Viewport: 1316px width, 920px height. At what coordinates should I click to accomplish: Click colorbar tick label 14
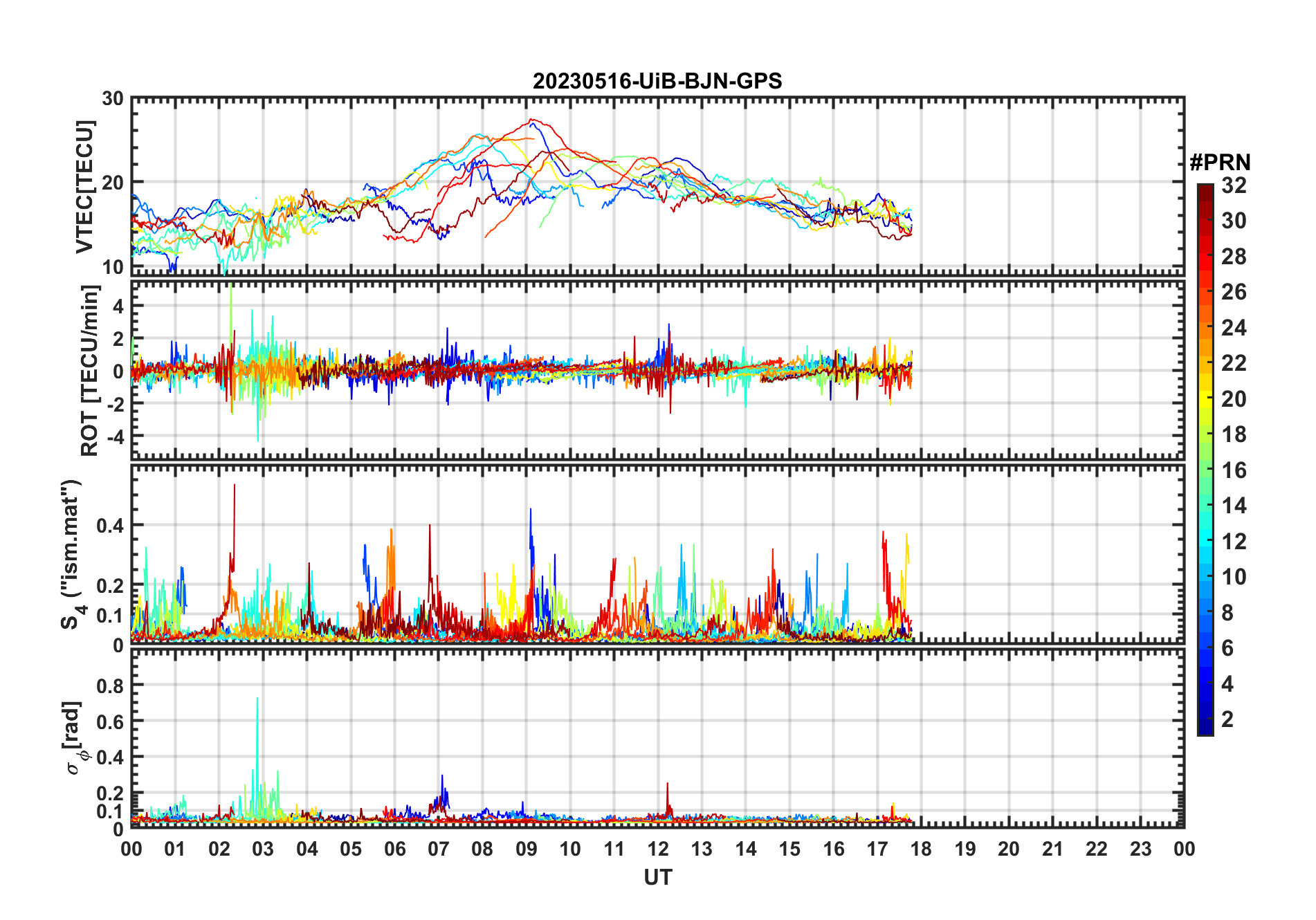(1234, 506)
